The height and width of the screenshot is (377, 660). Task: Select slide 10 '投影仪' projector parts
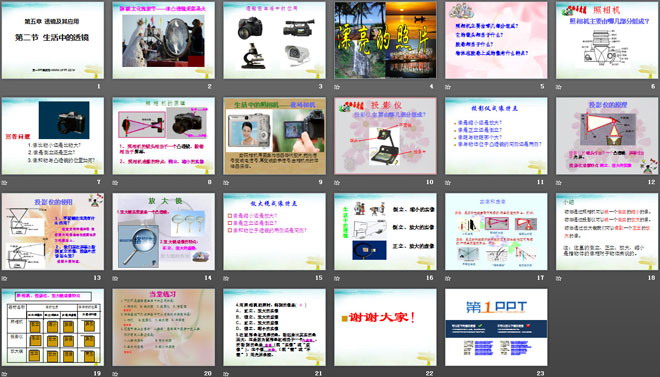pyautogui.click(x=385, y=136)
